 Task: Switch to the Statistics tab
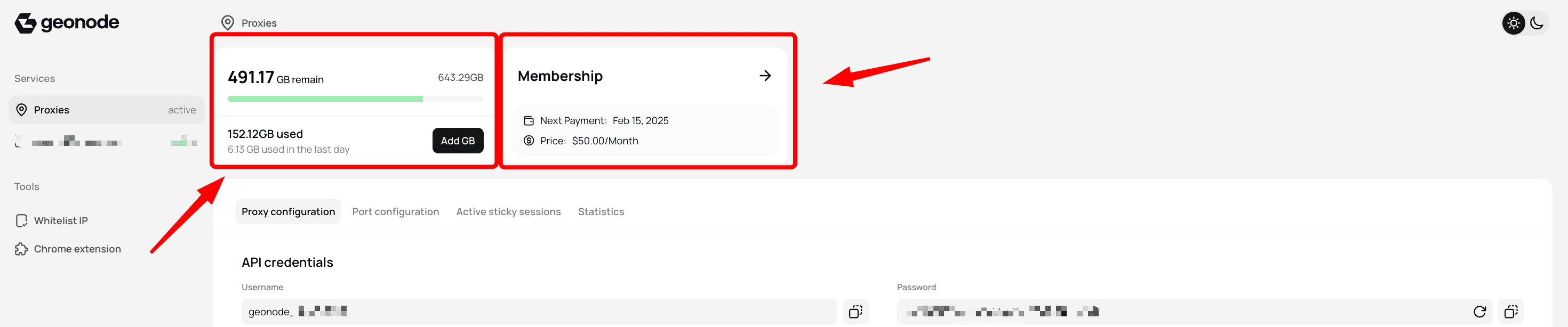[601, 211]
